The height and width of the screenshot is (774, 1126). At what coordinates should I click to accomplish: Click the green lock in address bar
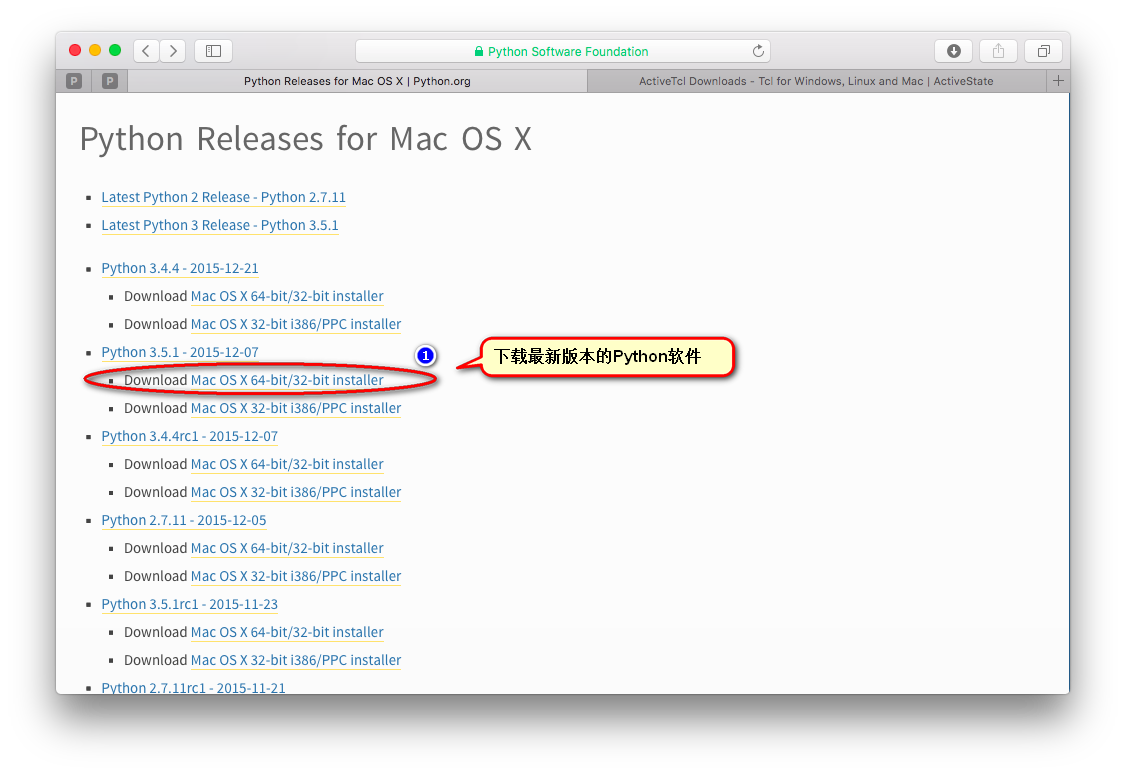[478, 52]
